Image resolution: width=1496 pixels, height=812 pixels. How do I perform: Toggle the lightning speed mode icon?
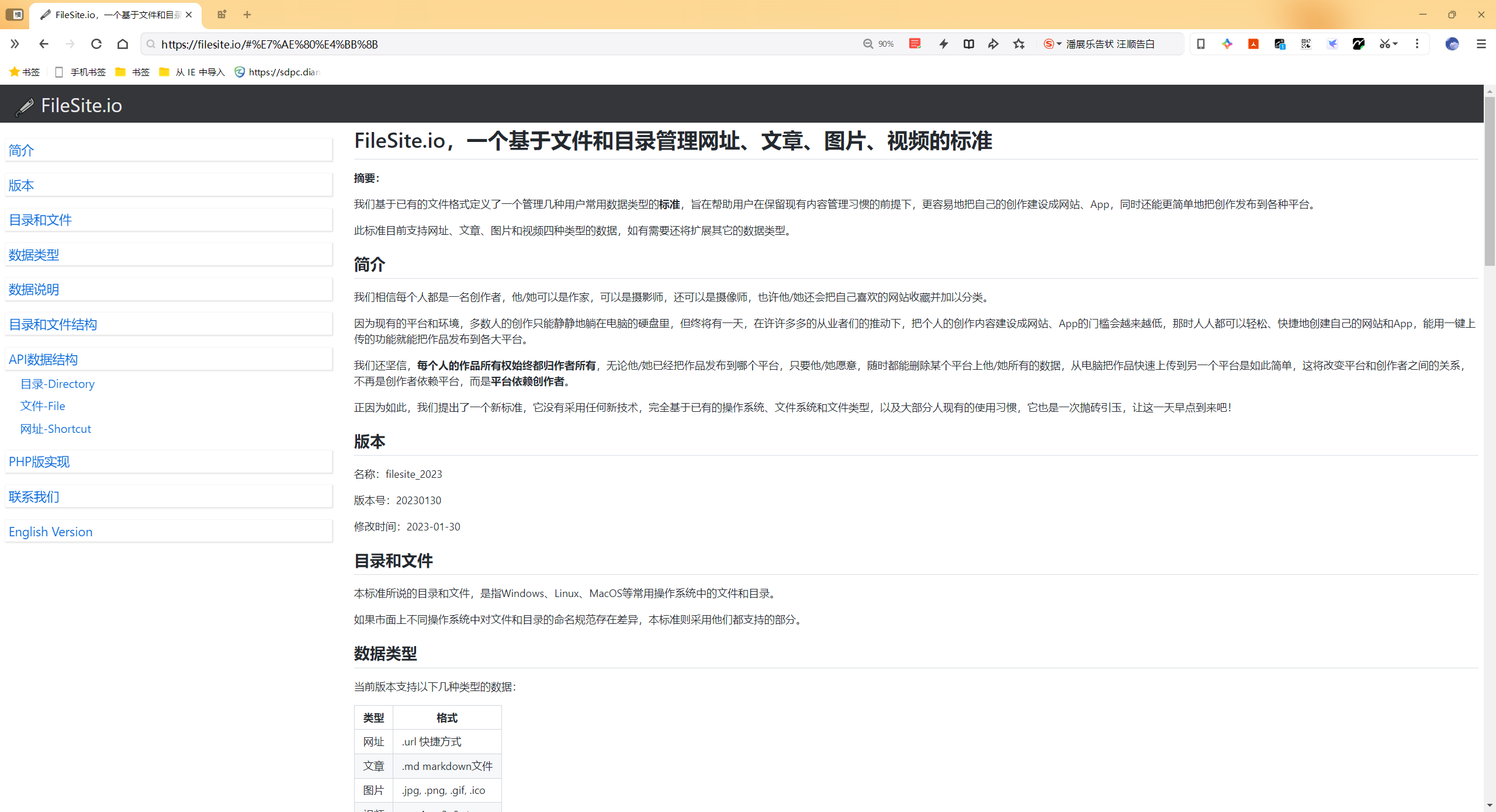(944, 44)
